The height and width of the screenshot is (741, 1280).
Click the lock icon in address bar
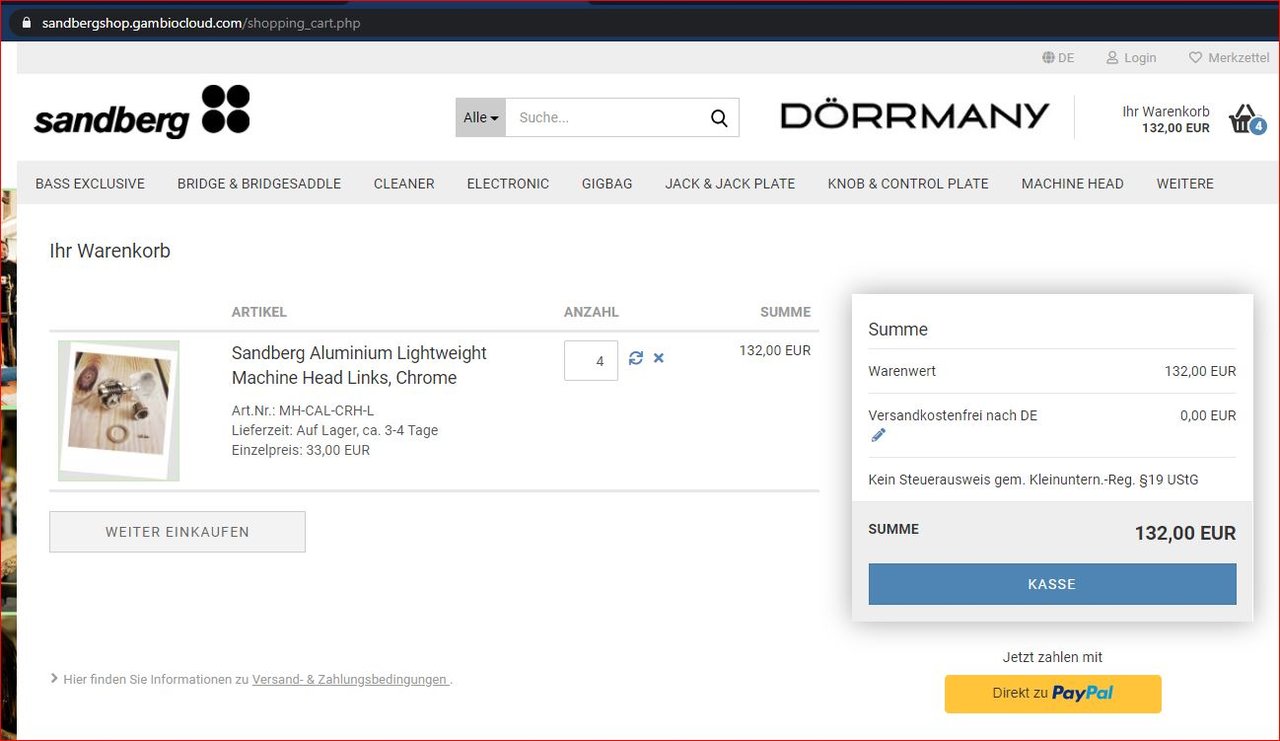27,22
